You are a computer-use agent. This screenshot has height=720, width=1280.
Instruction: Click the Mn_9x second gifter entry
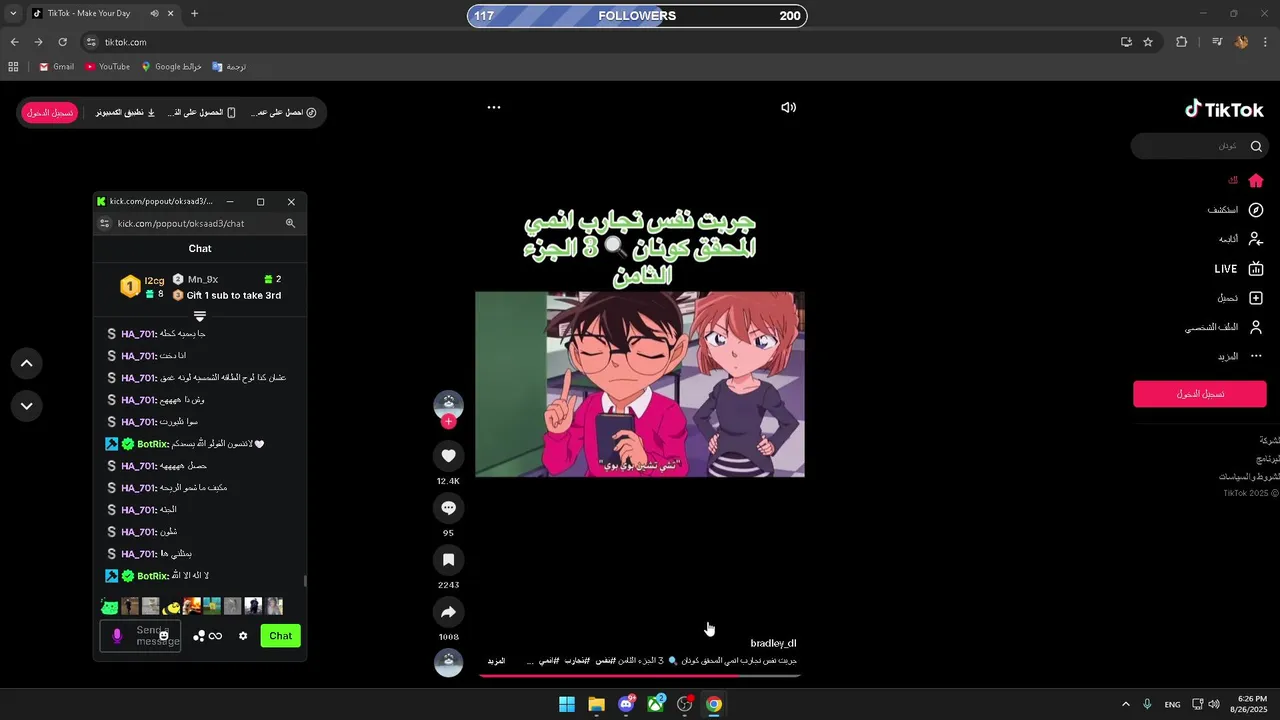(227, 279)
